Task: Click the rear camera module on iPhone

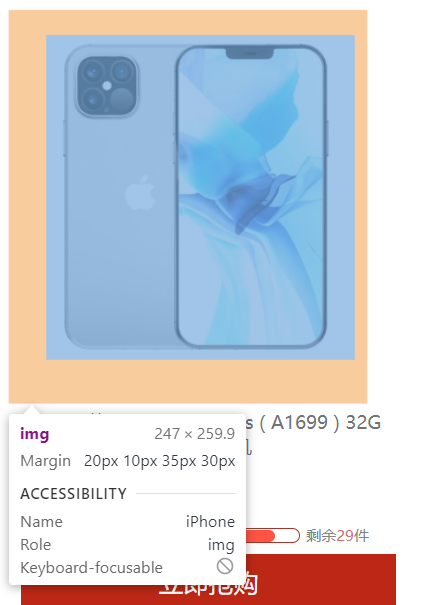Action: (x=107, y=86)
